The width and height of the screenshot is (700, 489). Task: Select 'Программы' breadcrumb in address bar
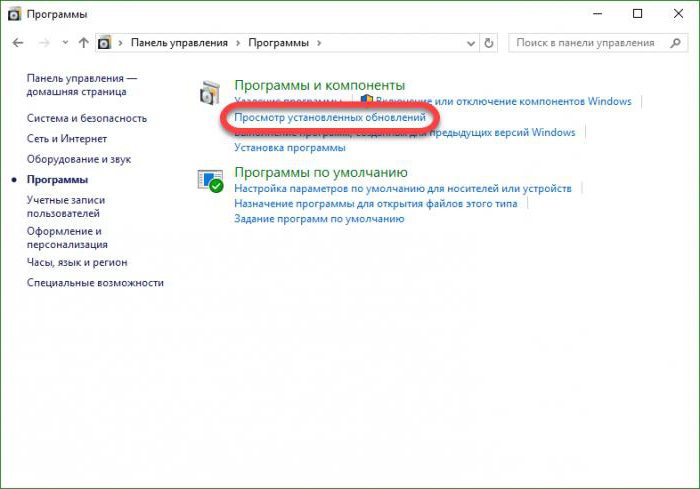(279, 43)
